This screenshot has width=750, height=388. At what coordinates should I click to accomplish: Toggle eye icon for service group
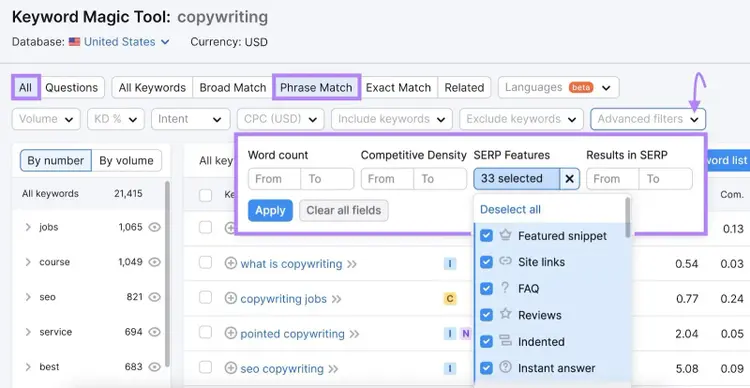(x=154, y=332)
